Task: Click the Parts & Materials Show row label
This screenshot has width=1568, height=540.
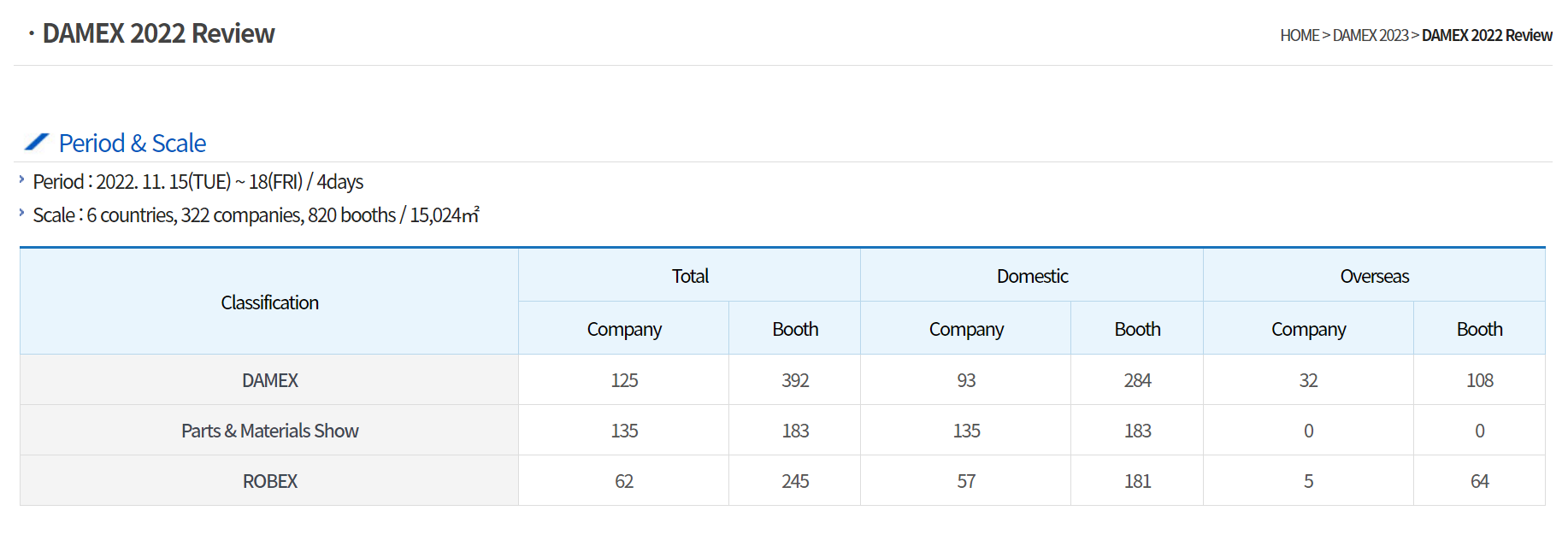Action: point(269,431)
